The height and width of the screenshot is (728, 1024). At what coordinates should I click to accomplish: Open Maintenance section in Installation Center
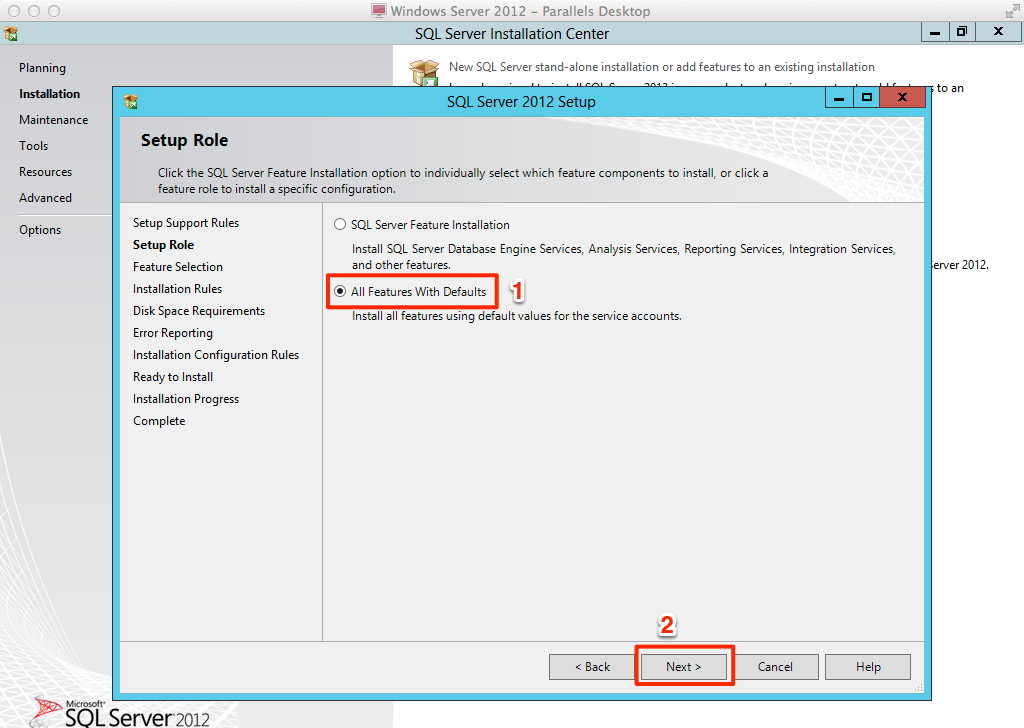tap(54, 120)
